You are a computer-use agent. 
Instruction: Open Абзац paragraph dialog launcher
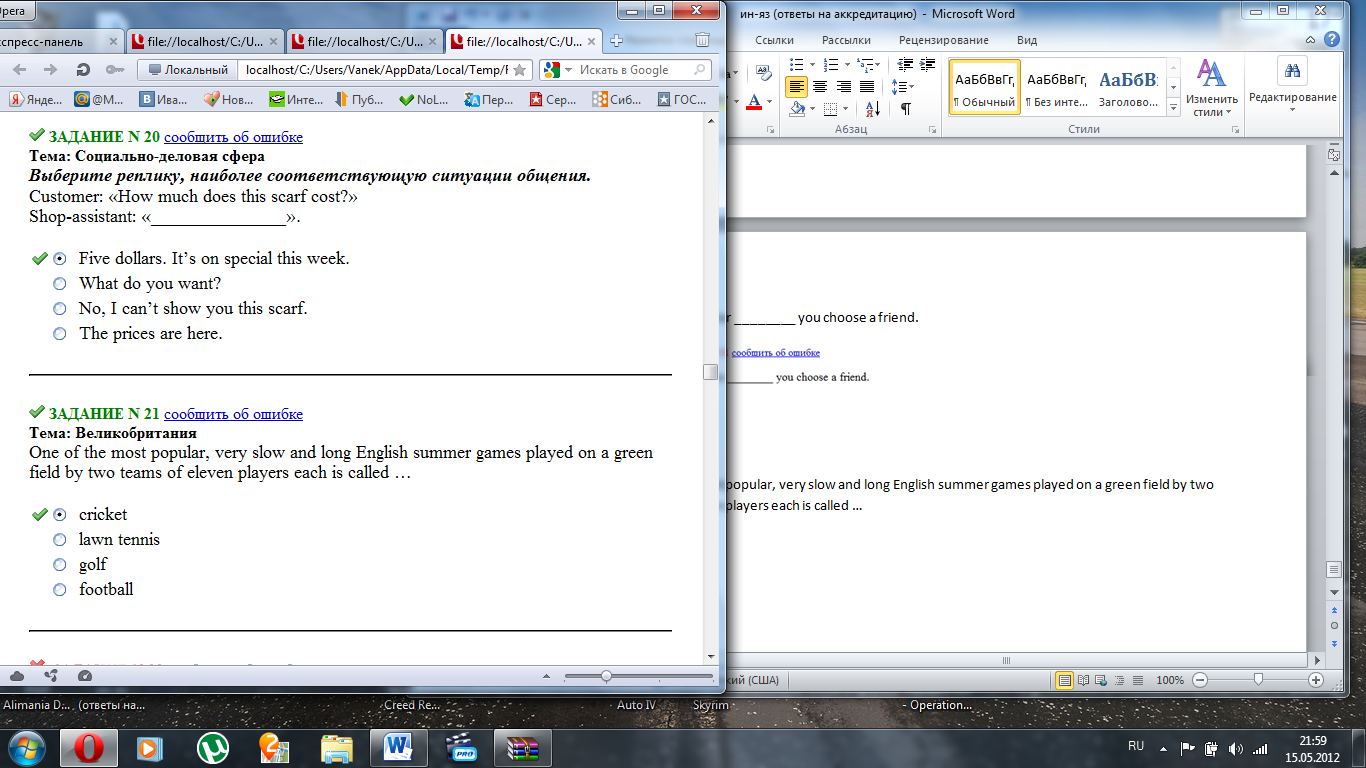(x=932, y=130)
